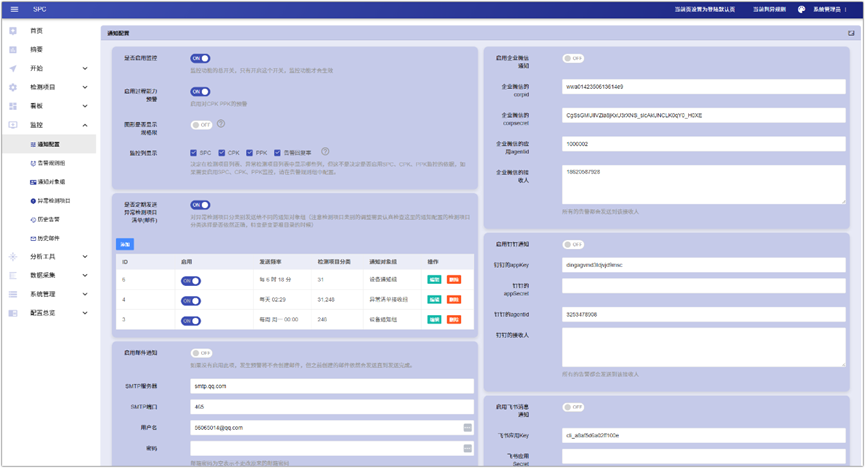This screenshot has width=865, height=468.
Task: Open 历史告警 in the sidebar
Action: pos(48,220)
